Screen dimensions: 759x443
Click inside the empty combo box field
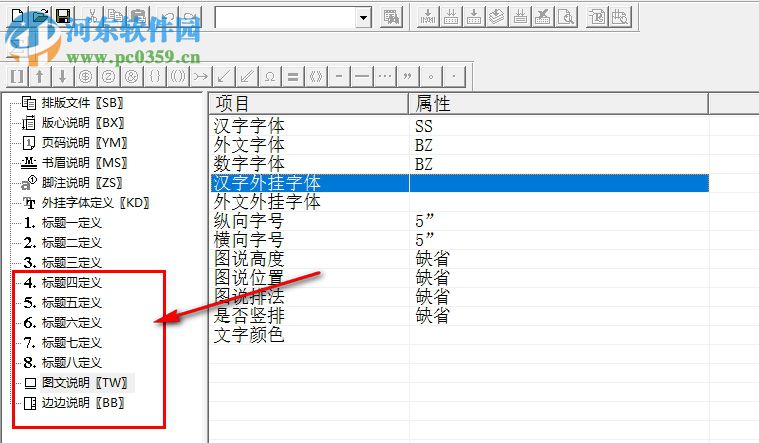[286, 18]
